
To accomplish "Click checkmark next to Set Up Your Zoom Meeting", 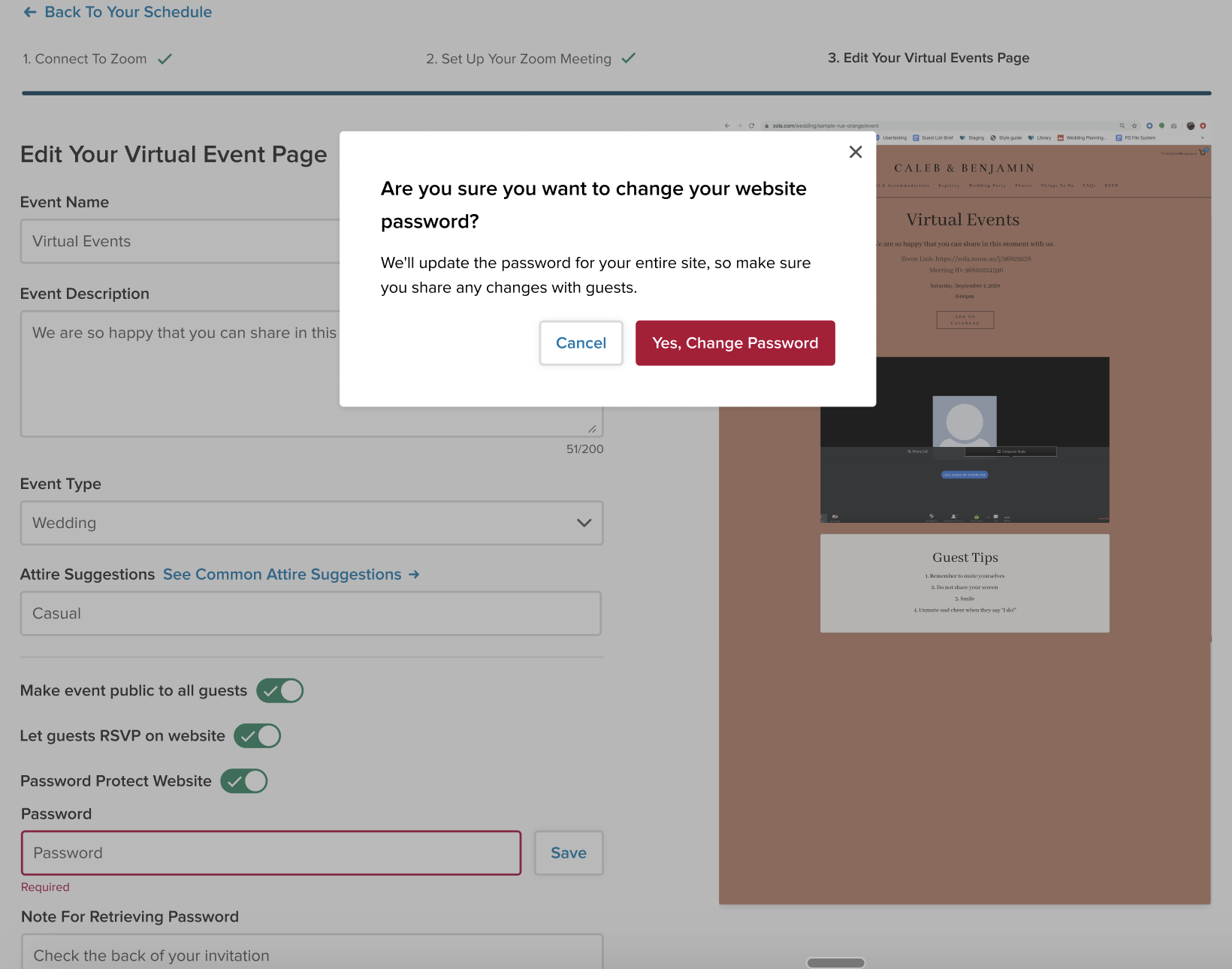I will (x=629, y=58).
